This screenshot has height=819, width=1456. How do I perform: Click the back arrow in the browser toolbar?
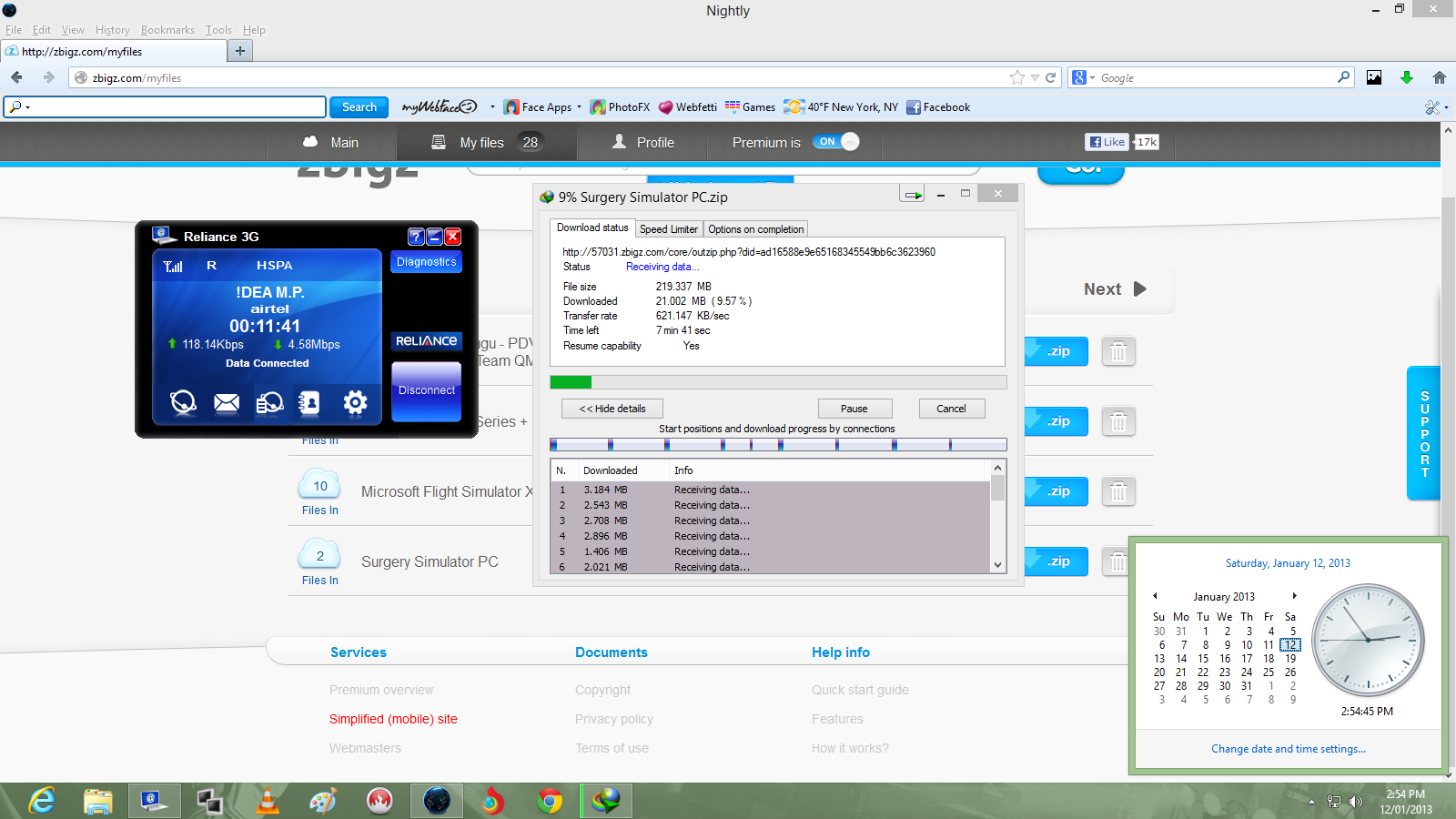16,77
